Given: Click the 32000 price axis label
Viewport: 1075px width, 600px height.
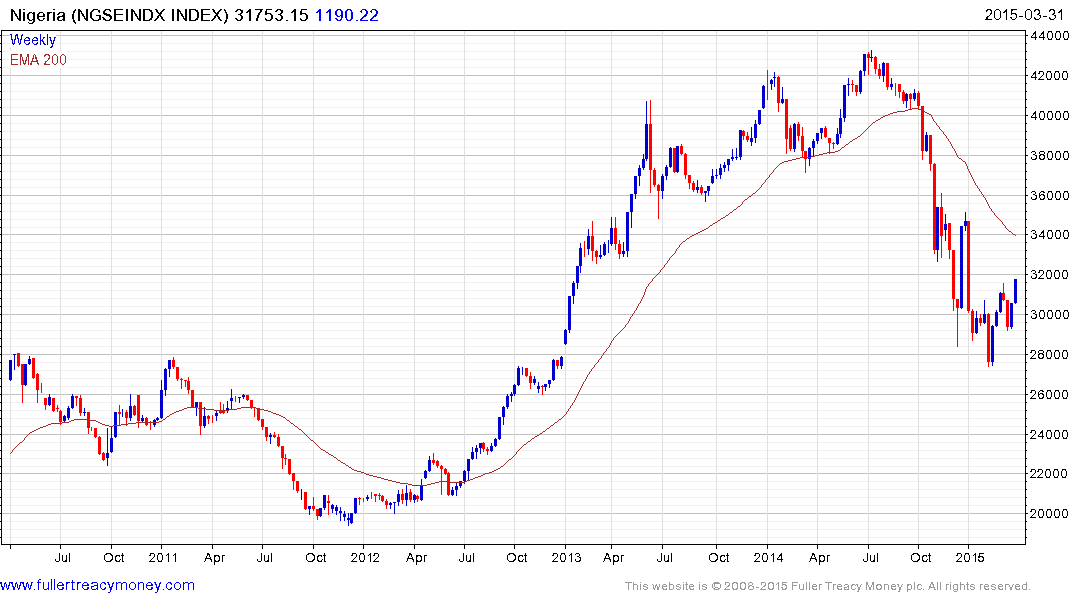Looking at the screenshot, I should coord(1049,275).
